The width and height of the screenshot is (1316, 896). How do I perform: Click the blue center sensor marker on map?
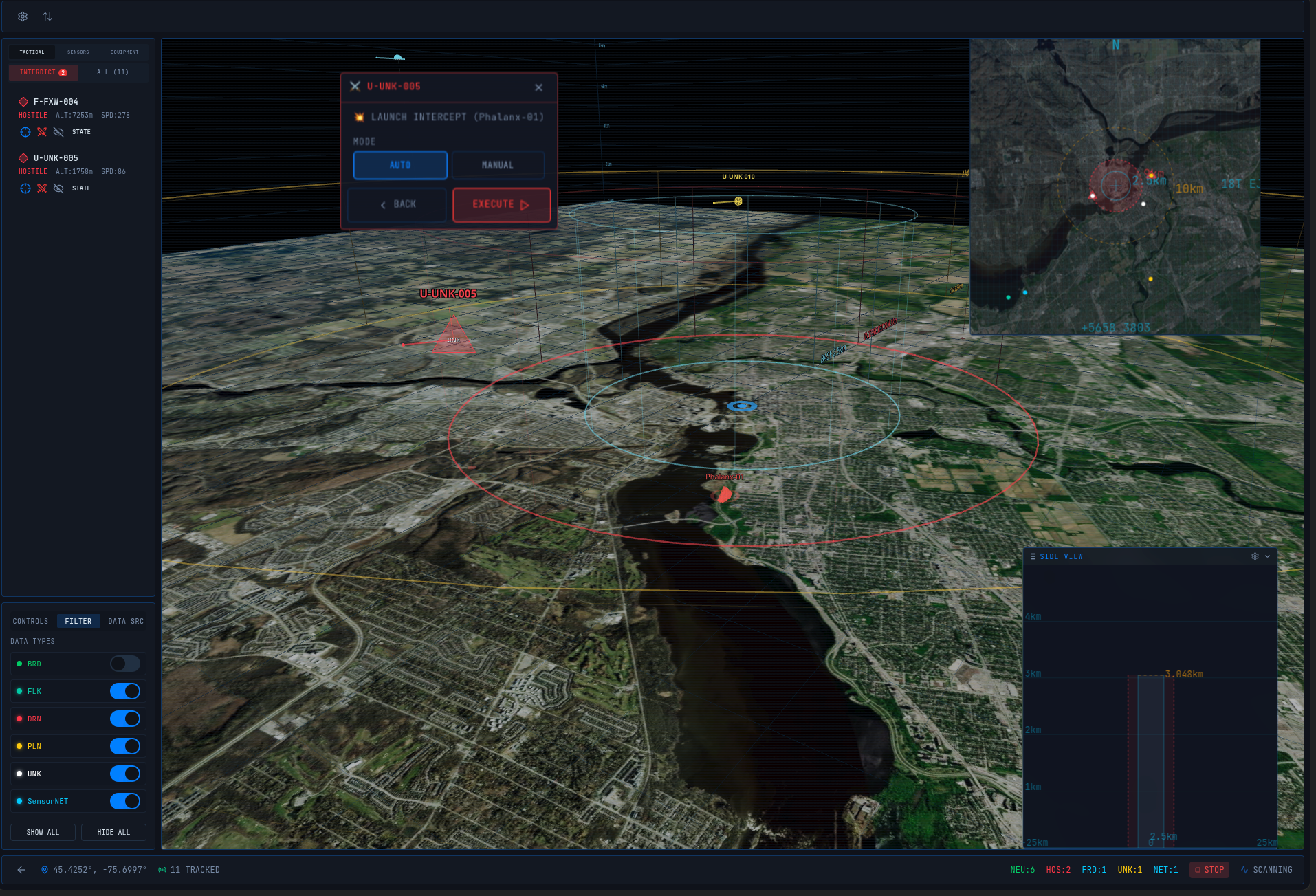point(743,406)
